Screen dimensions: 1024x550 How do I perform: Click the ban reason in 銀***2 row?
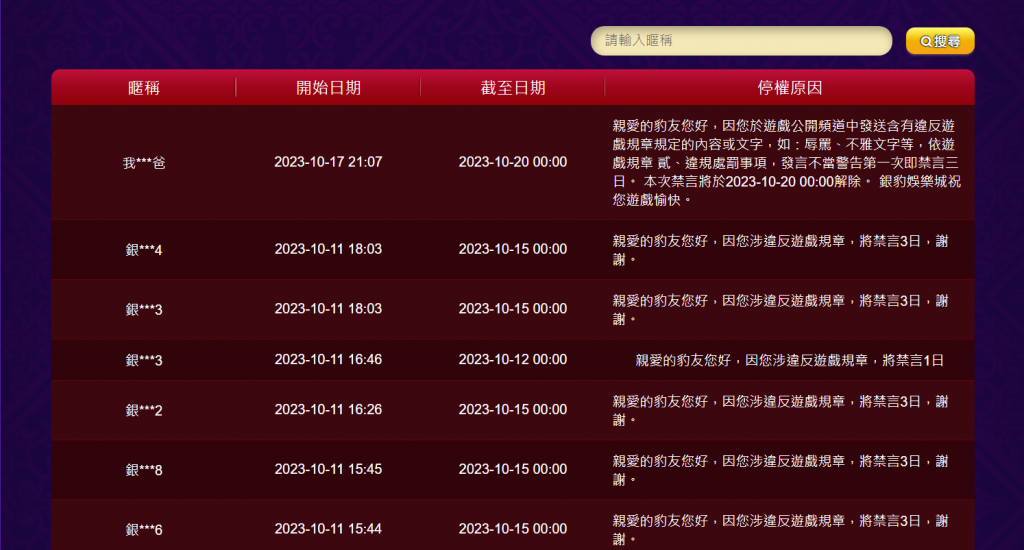pos(780,411)
